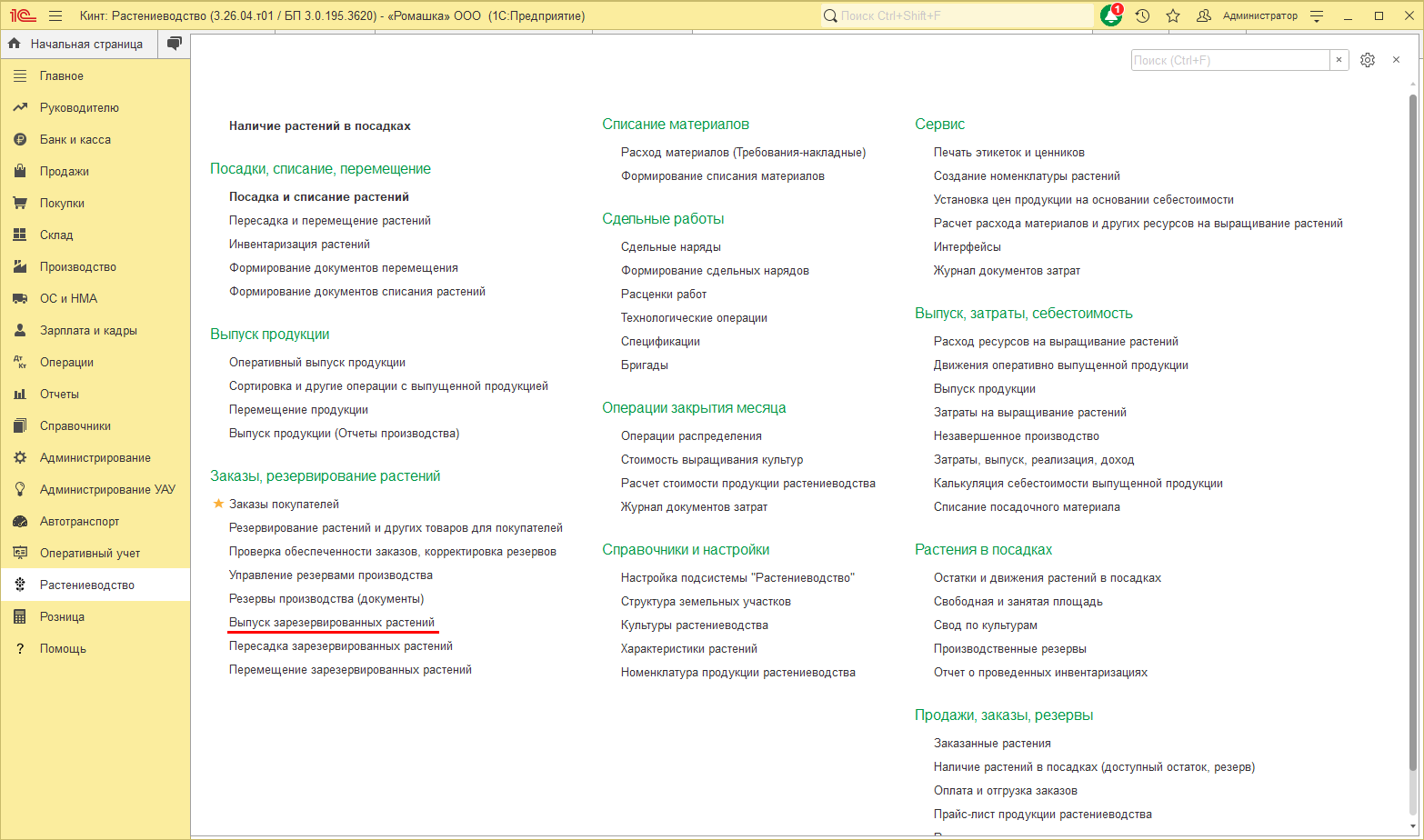Open Инвентаризация растений
This screenshot has width=1424, height=840.
(x=300, y=245)
